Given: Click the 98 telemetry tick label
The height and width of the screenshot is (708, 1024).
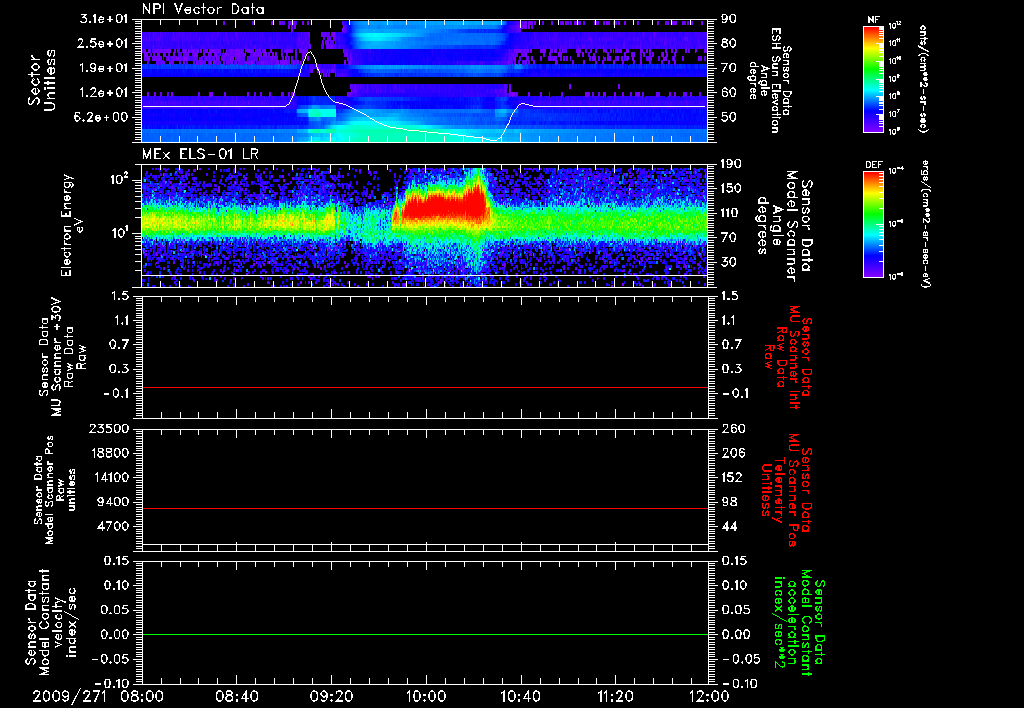Looking at the screenshot, I should 729,502.
